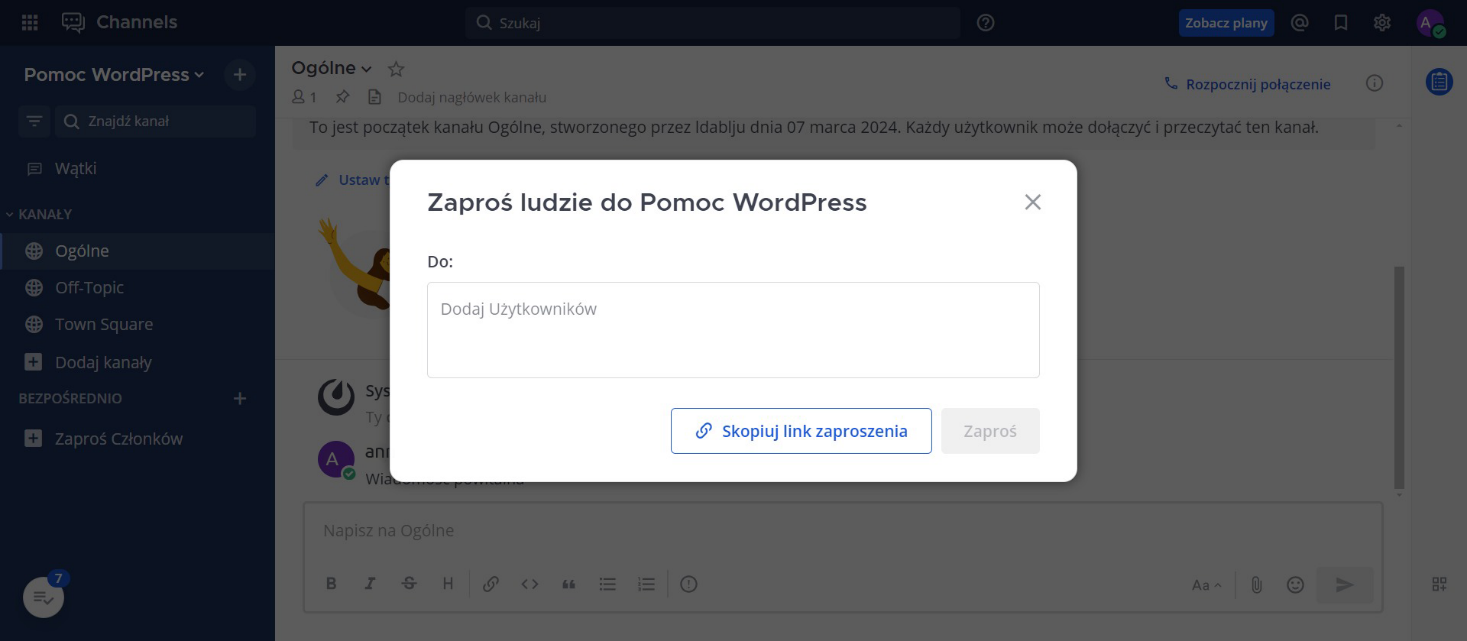
Task: Set message priority exclamation icon
Action: click(x=688, y=584)
